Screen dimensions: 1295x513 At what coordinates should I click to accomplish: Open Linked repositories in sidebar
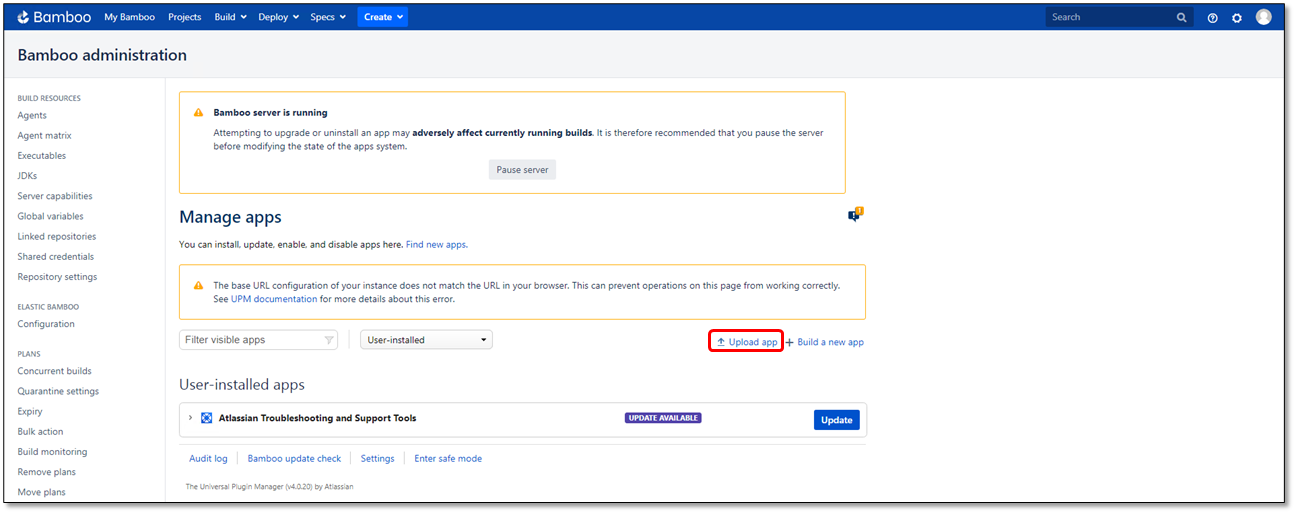57,237
